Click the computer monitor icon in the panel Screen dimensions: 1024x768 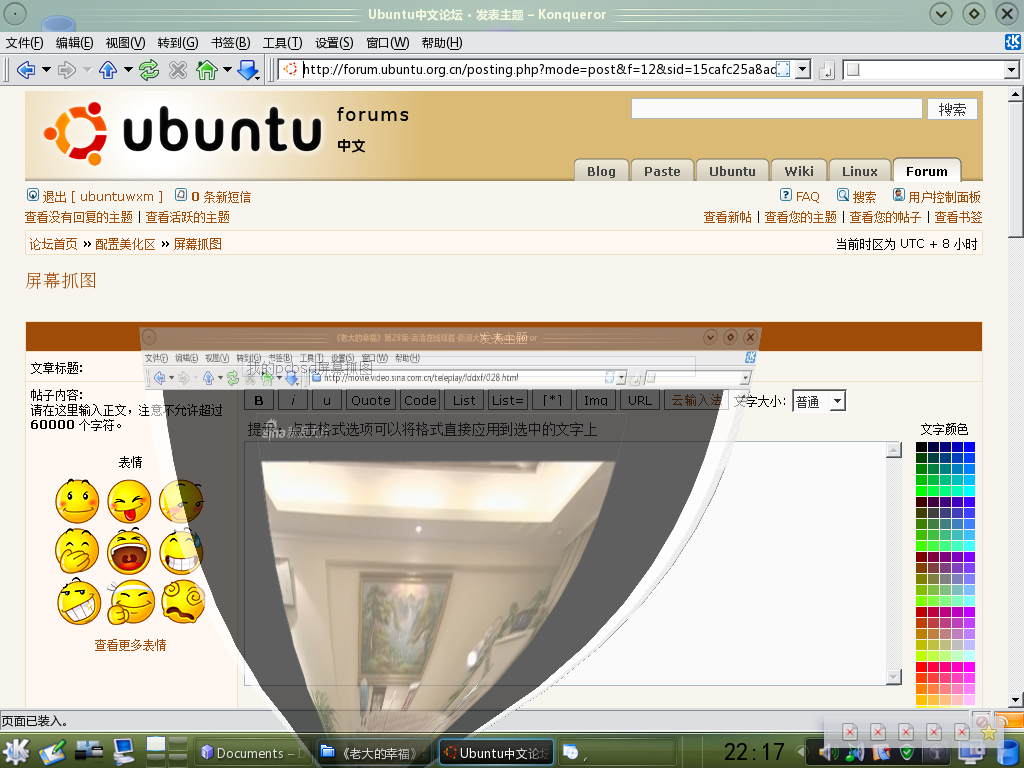pyautogui.click(x=123, y=752)
